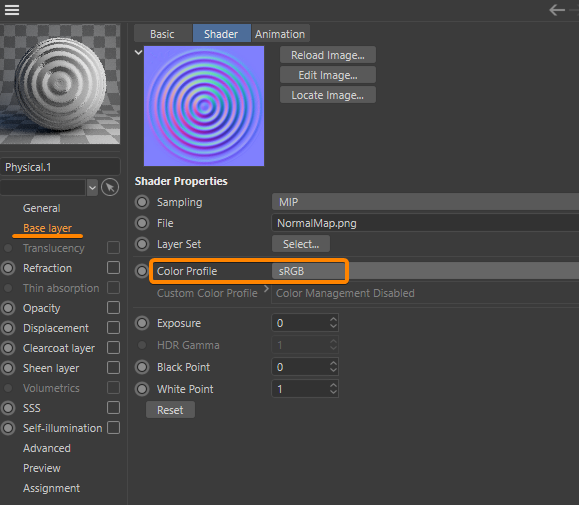Switch to the Basic tab
This screenshot has width=579, height=505.
pos(162,34)
